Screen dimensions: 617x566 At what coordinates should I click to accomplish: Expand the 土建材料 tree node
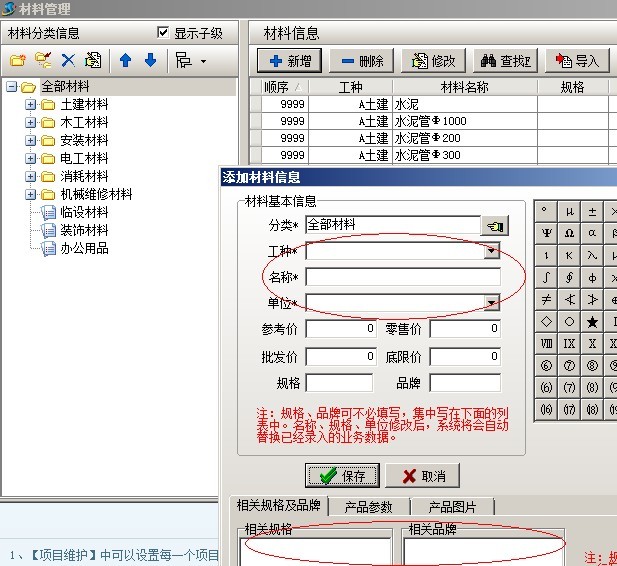(30, 105)
